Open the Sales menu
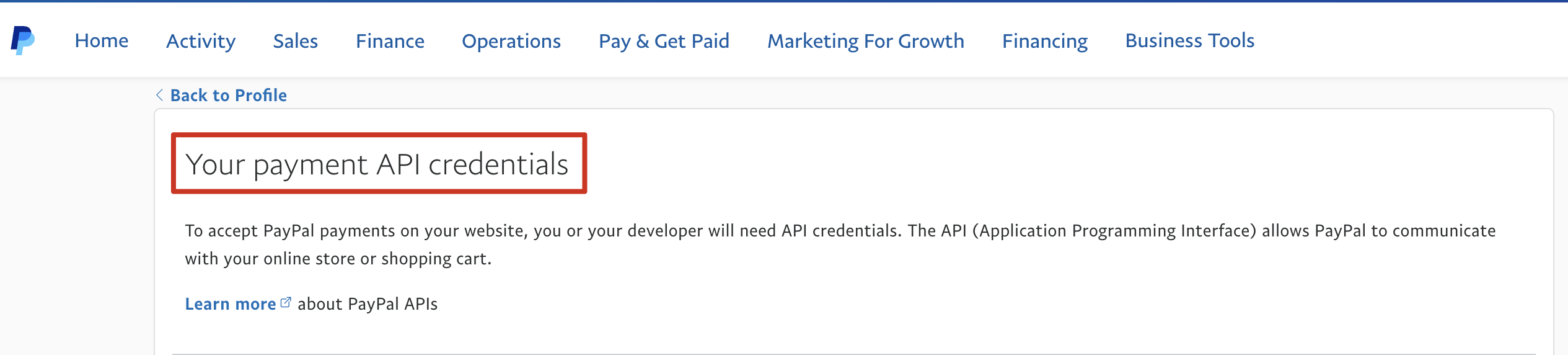 click(x=296, y=41)
